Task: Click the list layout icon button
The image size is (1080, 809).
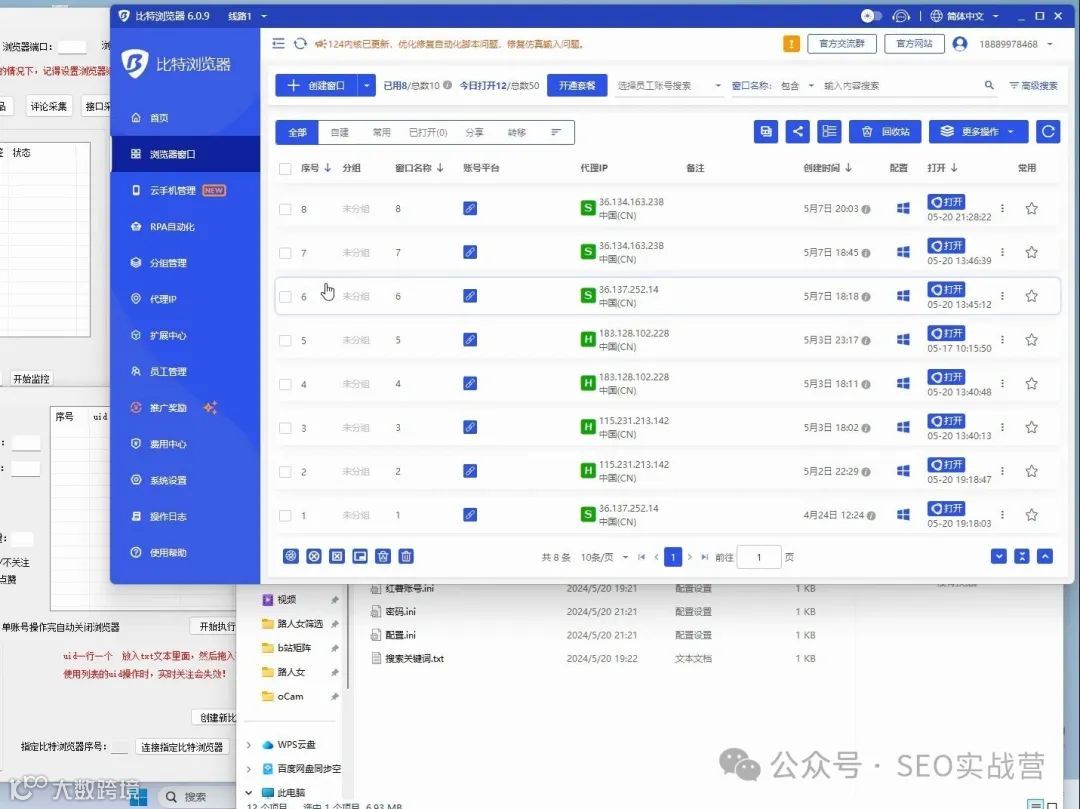Action: pyautogui.click(x=829, y=132)
